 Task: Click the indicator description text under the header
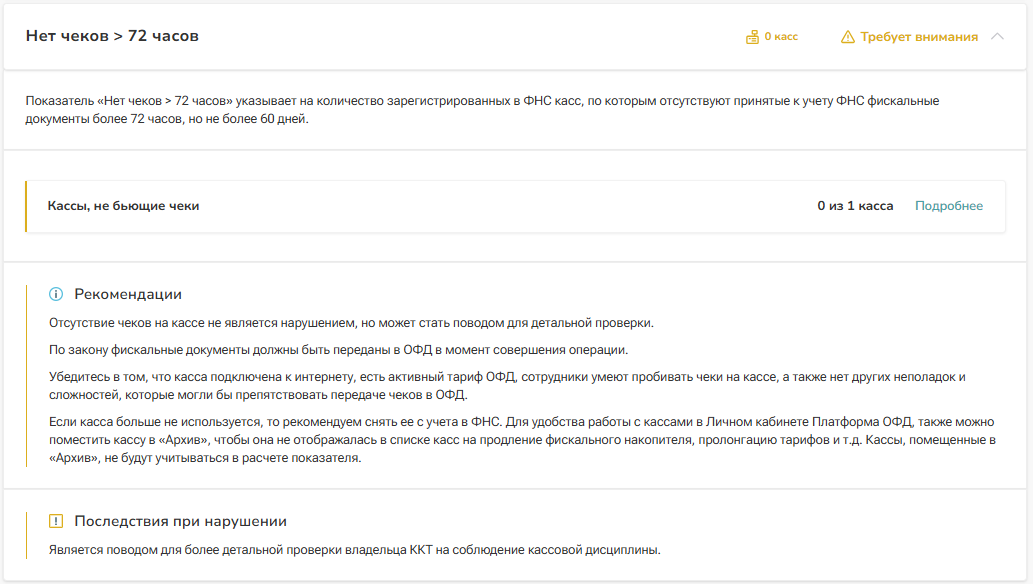pyautogui.click(x=480, y=110)
